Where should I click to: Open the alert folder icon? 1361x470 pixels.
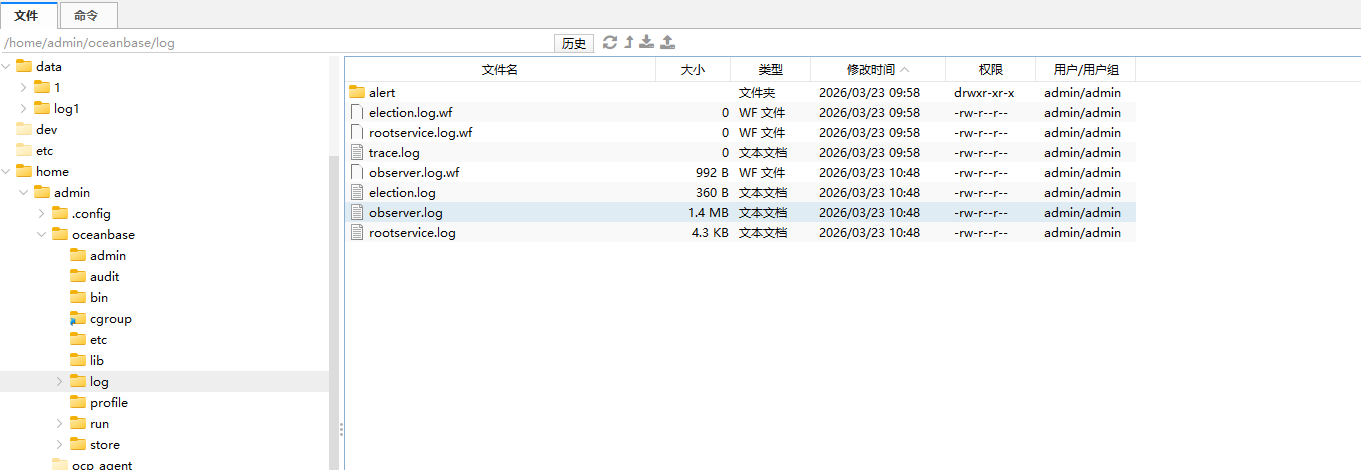point(358,92)
